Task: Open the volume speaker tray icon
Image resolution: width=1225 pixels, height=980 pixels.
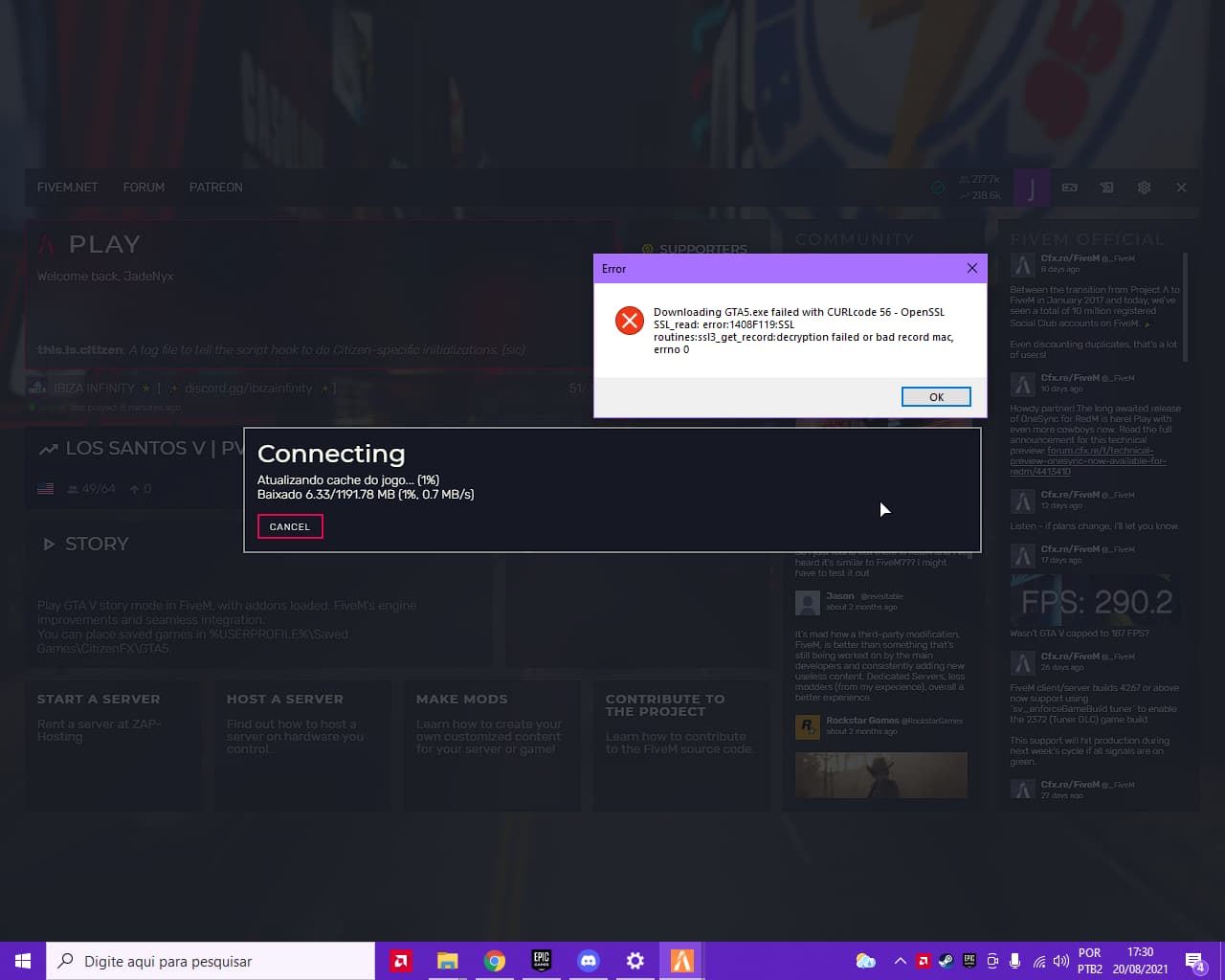Action: click(1060, 961)
